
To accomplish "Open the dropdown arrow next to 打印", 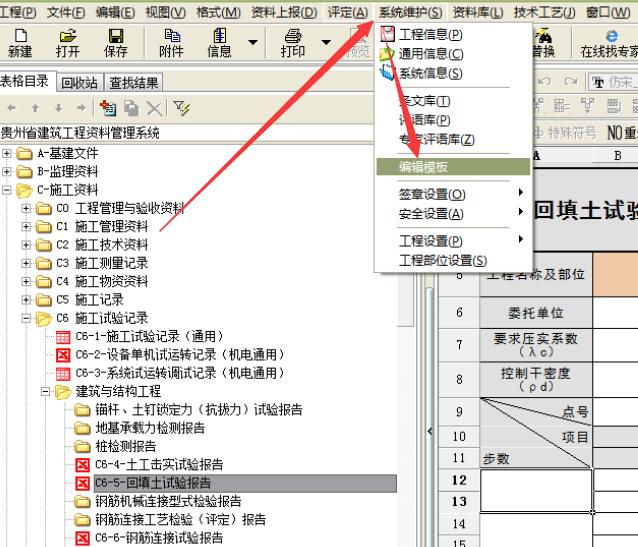I will tap(326, 42).
